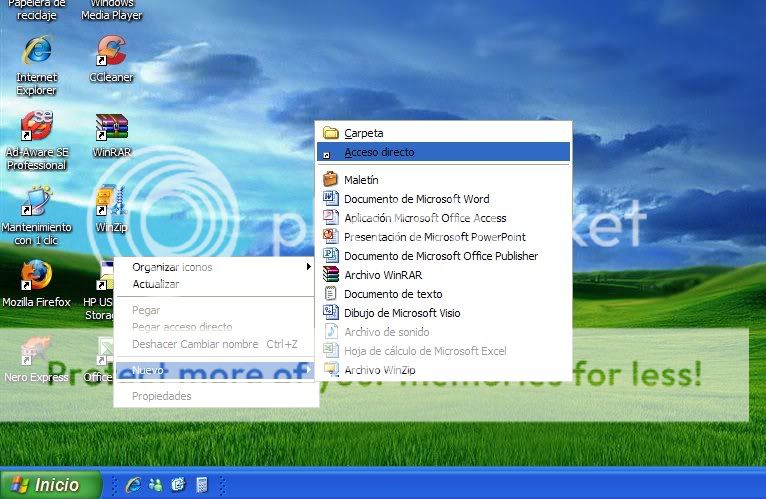
Task: Choose Hoja de cálculo de Microsoft Excel
Action: click(444, 350)
